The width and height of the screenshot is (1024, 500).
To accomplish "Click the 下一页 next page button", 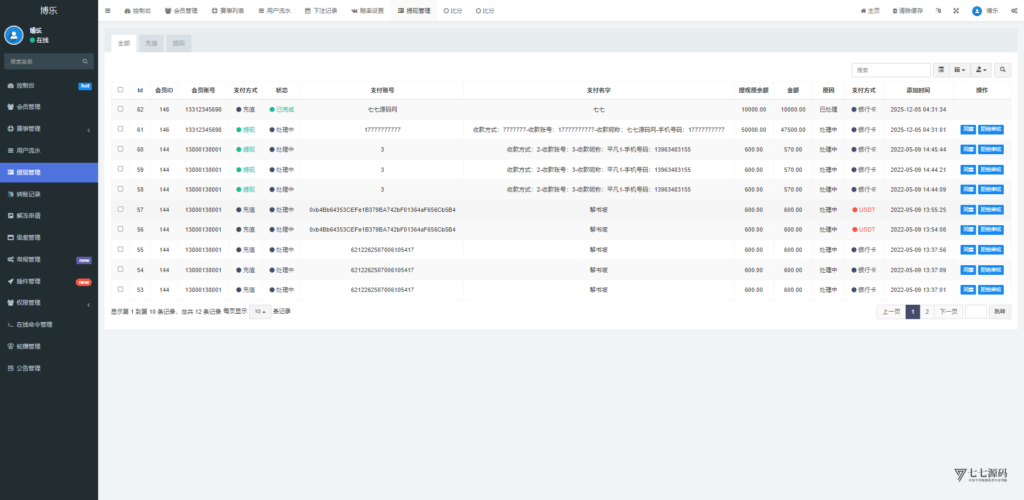I will point(948,312).
